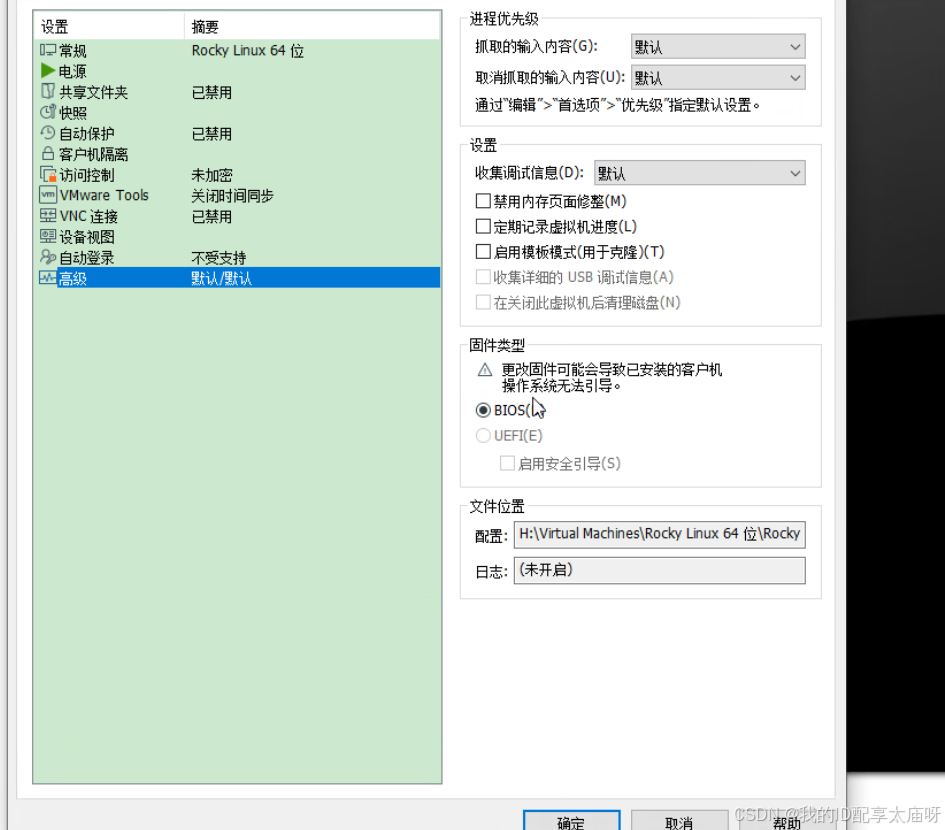The height and width of the screenshot is (830, 945).
Task: Open 抓取的输入内容(G) dropdown
Action: tap(718, 46)
